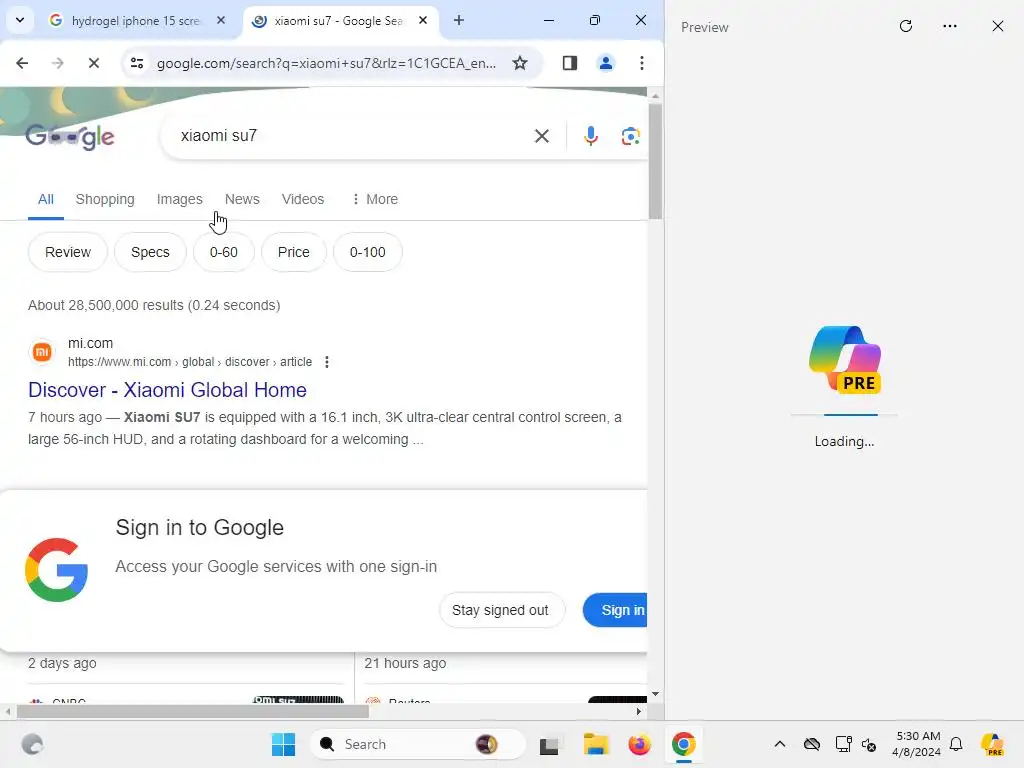The width and height of the screenshot is (1024, 768).
Task: Open more options for mi.com result
Action: coord(327,362)
